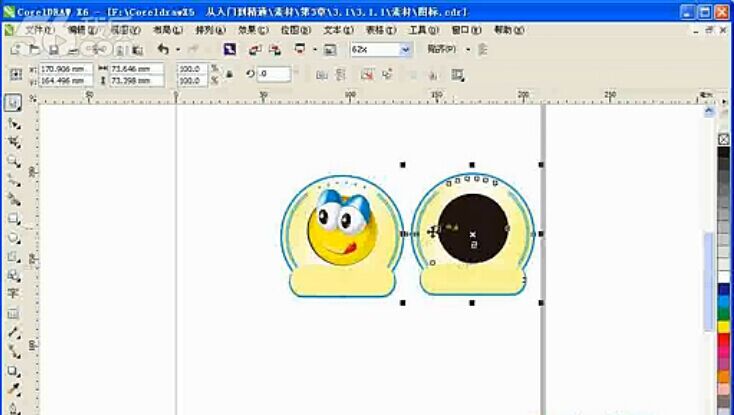Select the Dimension tool
734x415 pixels.
(14, 332)
